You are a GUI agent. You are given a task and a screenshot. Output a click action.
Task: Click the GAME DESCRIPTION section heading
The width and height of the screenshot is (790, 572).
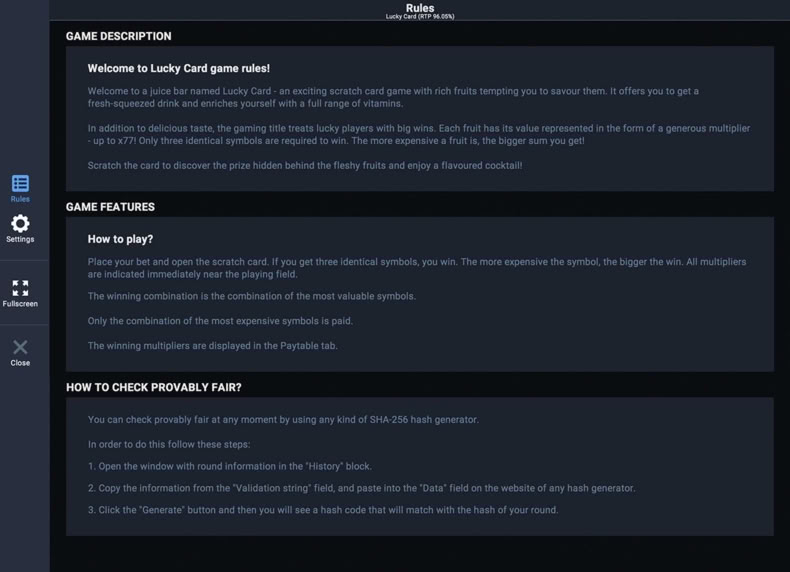coord(118,36)
